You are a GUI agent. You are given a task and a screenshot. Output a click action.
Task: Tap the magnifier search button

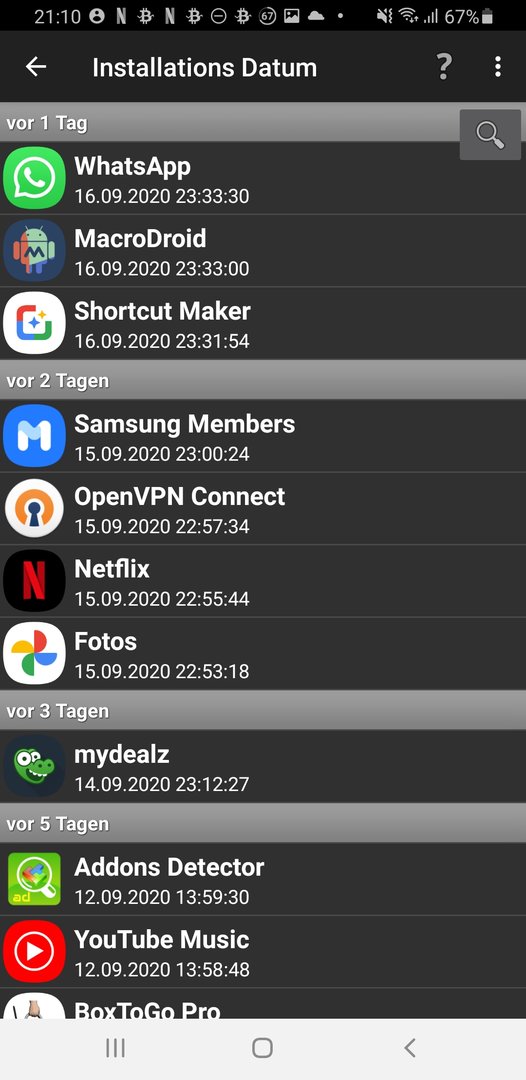490,134
